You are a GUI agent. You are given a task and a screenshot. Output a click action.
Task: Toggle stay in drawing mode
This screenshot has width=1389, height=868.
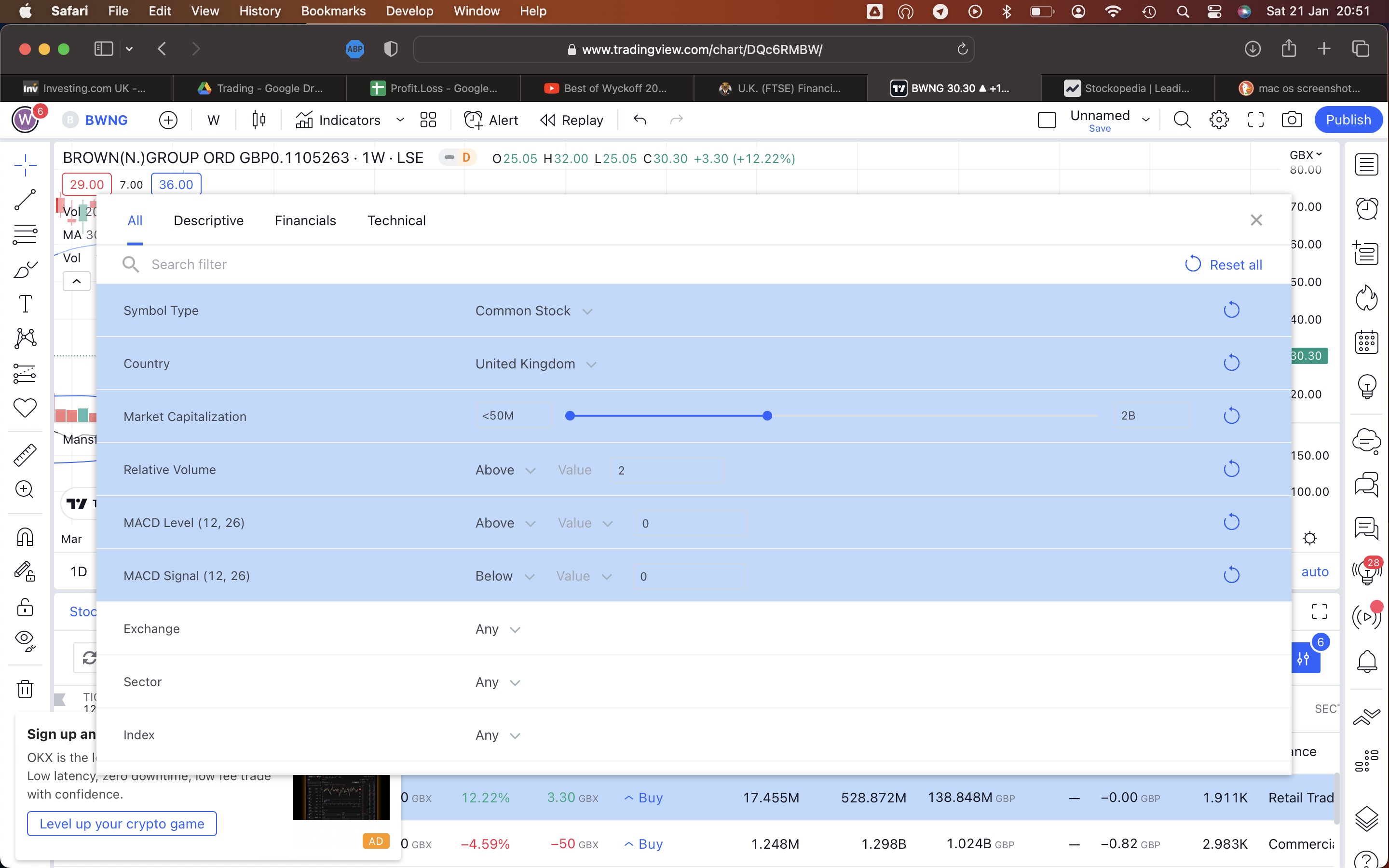click(25, 571)
